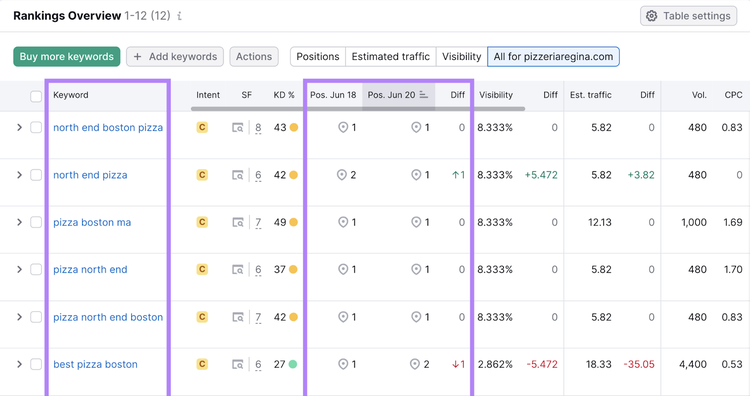Click intent badge C for north end boston pizza

click(202, 127)
